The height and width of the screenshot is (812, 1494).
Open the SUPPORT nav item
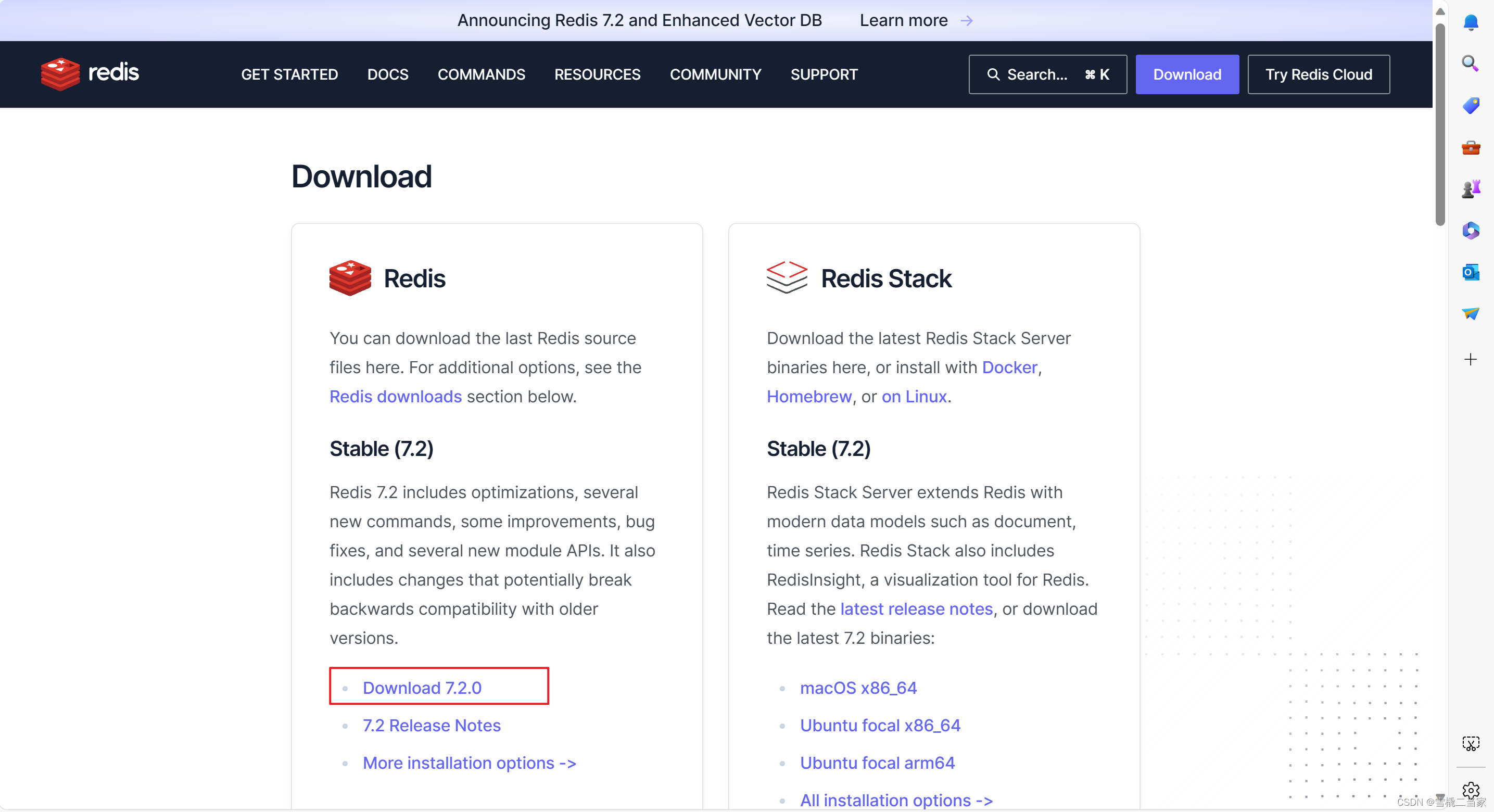click(x=824, y=74)
